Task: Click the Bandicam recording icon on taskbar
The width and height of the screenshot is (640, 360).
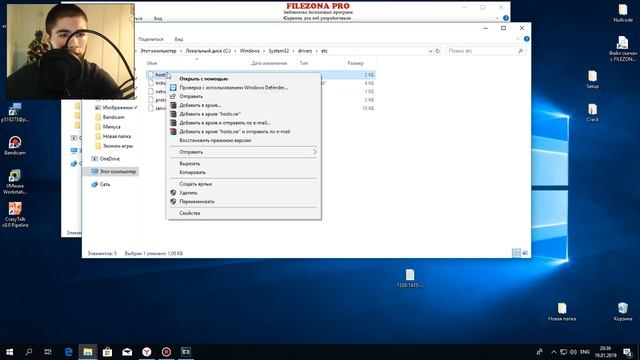Action: [x=166, y=351]
